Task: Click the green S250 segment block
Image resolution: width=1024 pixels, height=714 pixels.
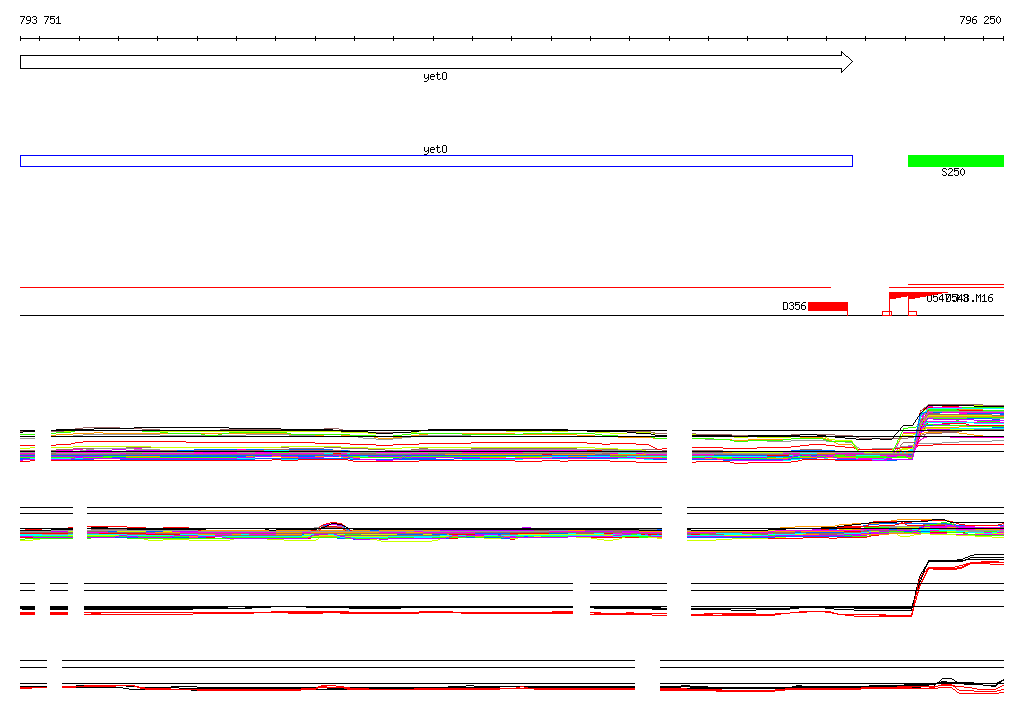Action: 955,161
